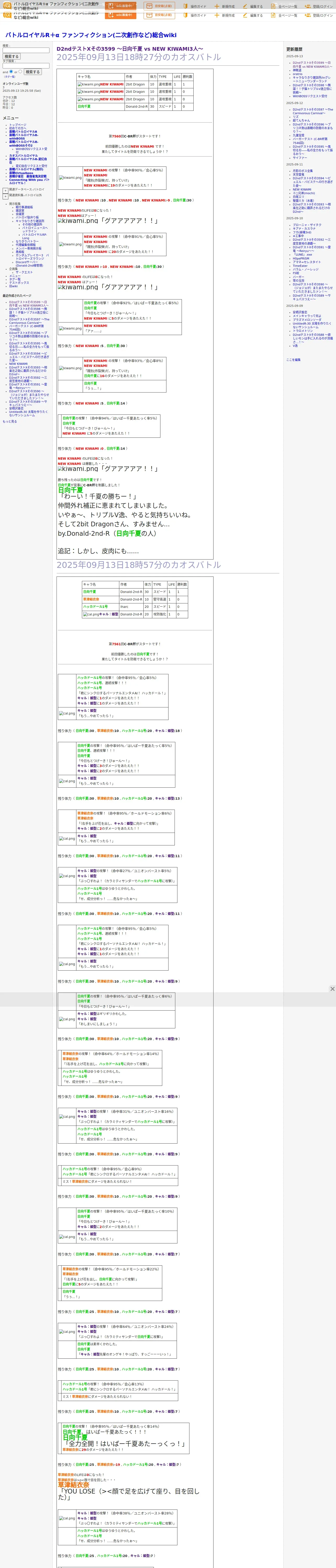Open 月影のボス全集 in update history
This screenshot has height=1568, width=336.
pos(303,171)
